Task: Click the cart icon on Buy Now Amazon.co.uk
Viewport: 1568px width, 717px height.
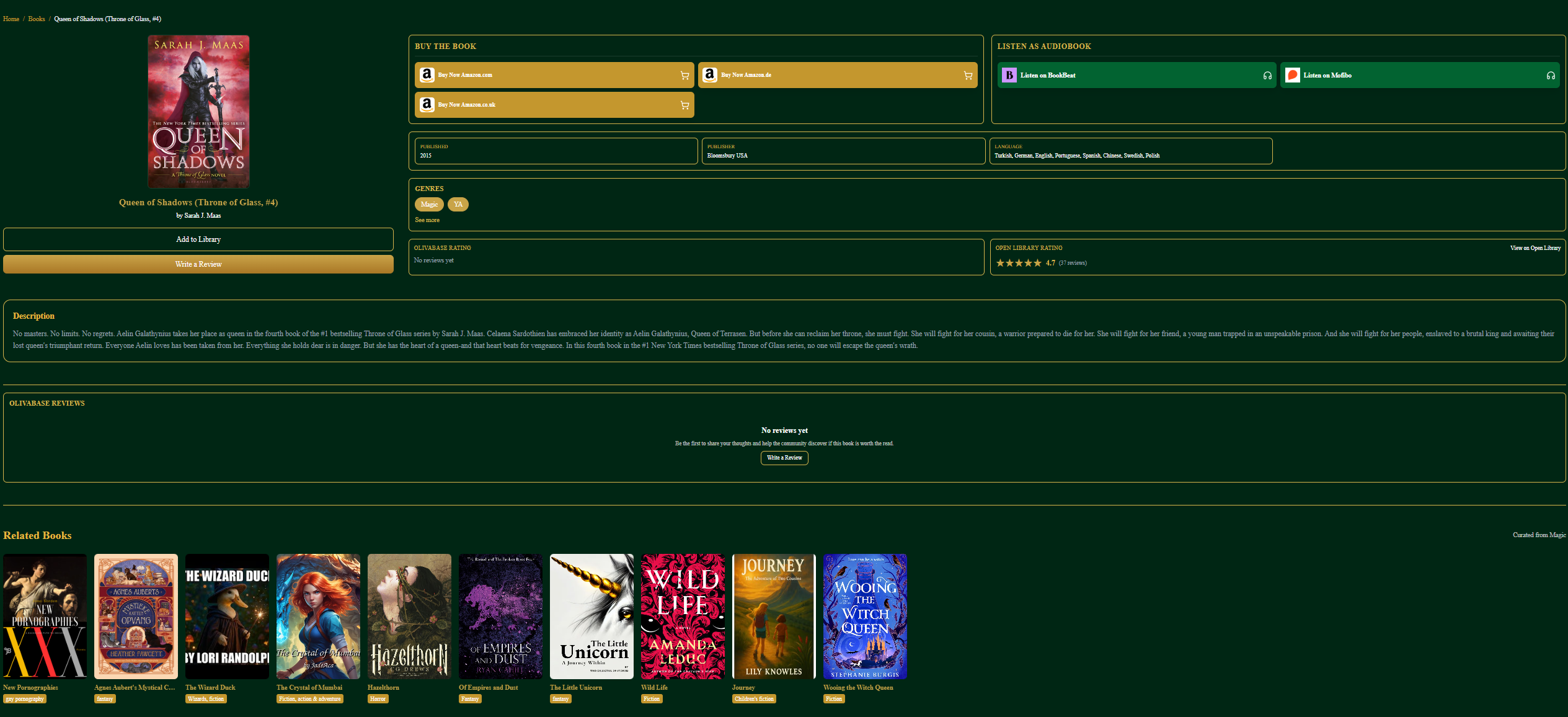Action: pos(684,105)
